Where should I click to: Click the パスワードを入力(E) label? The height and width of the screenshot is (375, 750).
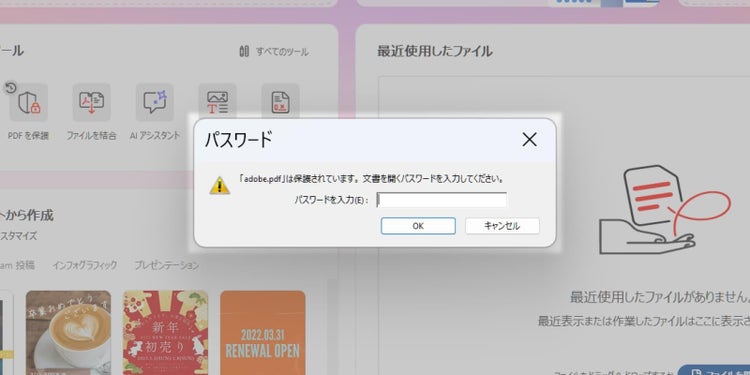click(331, 201)
